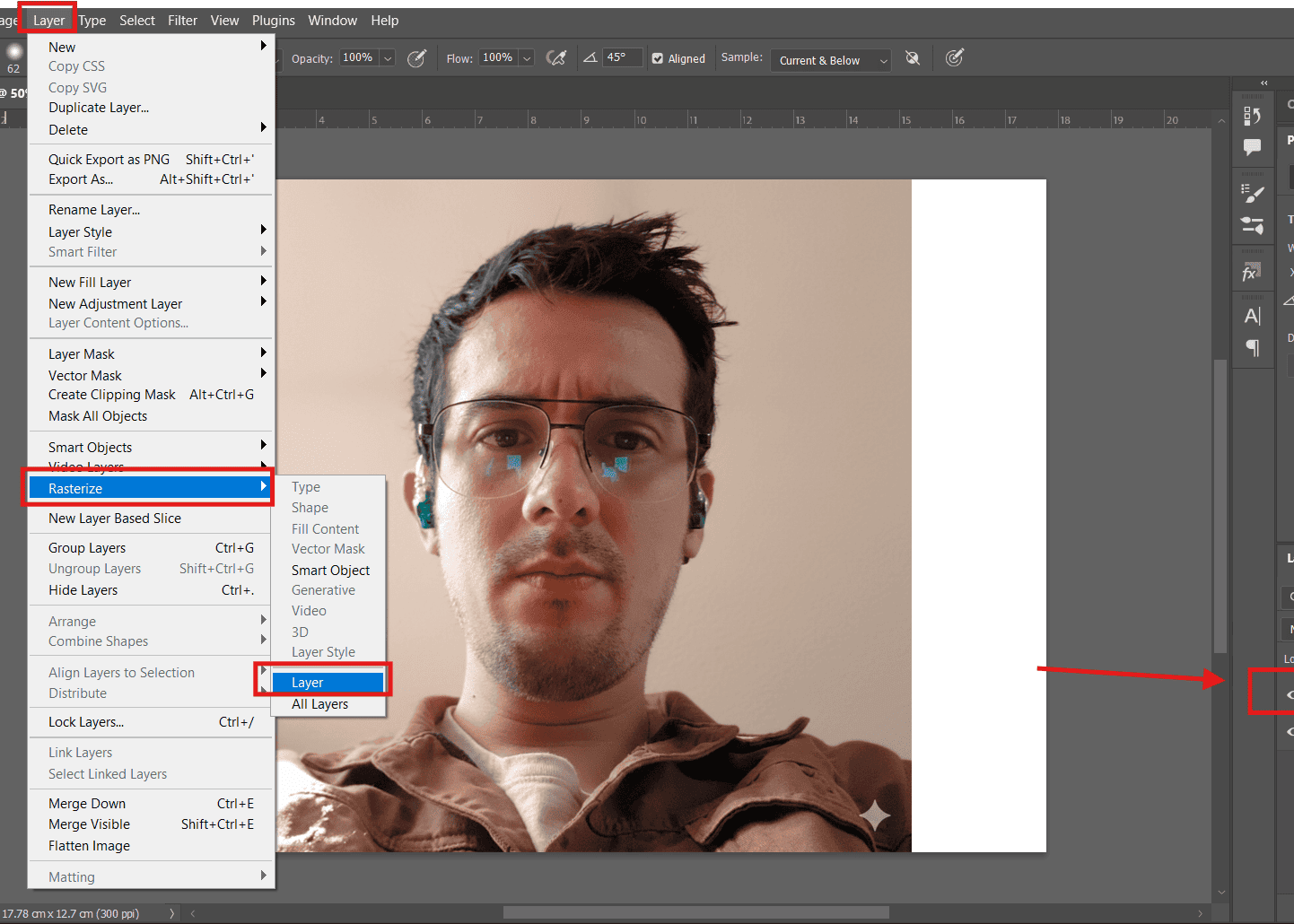Screen dimensions: 1294x924
Task: Click the brush angle 45° field
Action: coord(622,57)
